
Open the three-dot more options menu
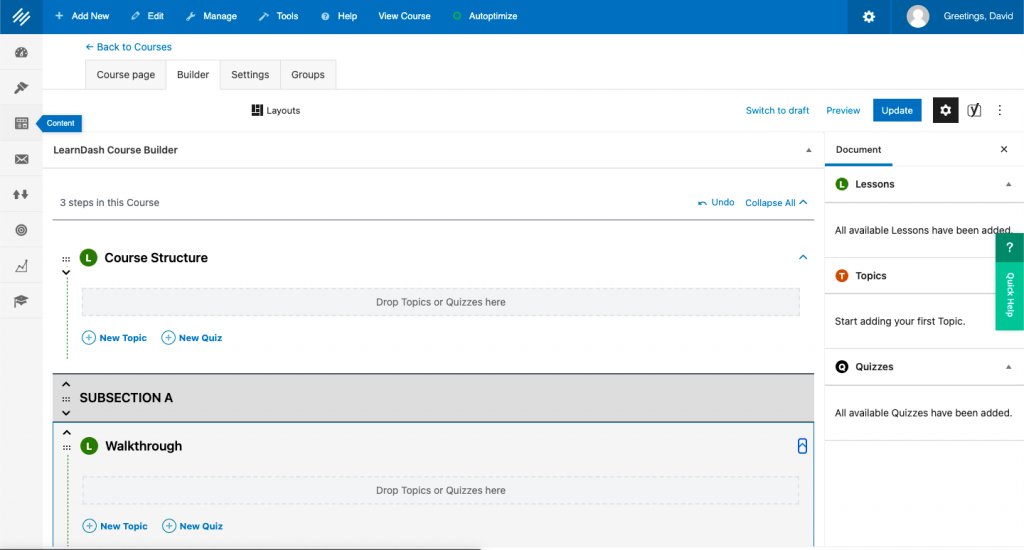coord(999,110)
